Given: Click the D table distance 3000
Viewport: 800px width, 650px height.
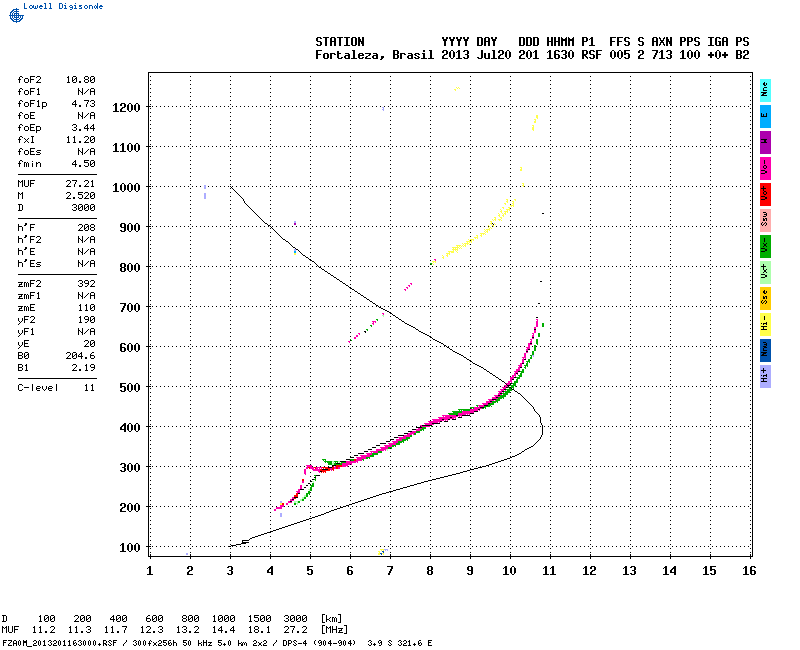Looking at the screenshot, I should pos(295,619).
